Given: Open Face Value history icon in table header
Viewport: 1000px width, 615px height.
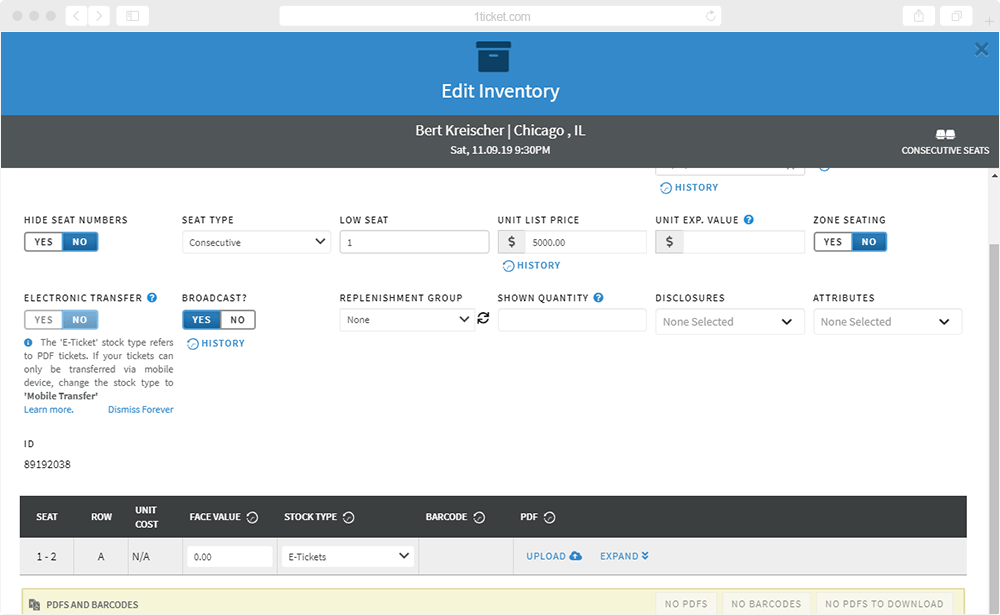Looking at the screenshot, I should click(253, 517).
